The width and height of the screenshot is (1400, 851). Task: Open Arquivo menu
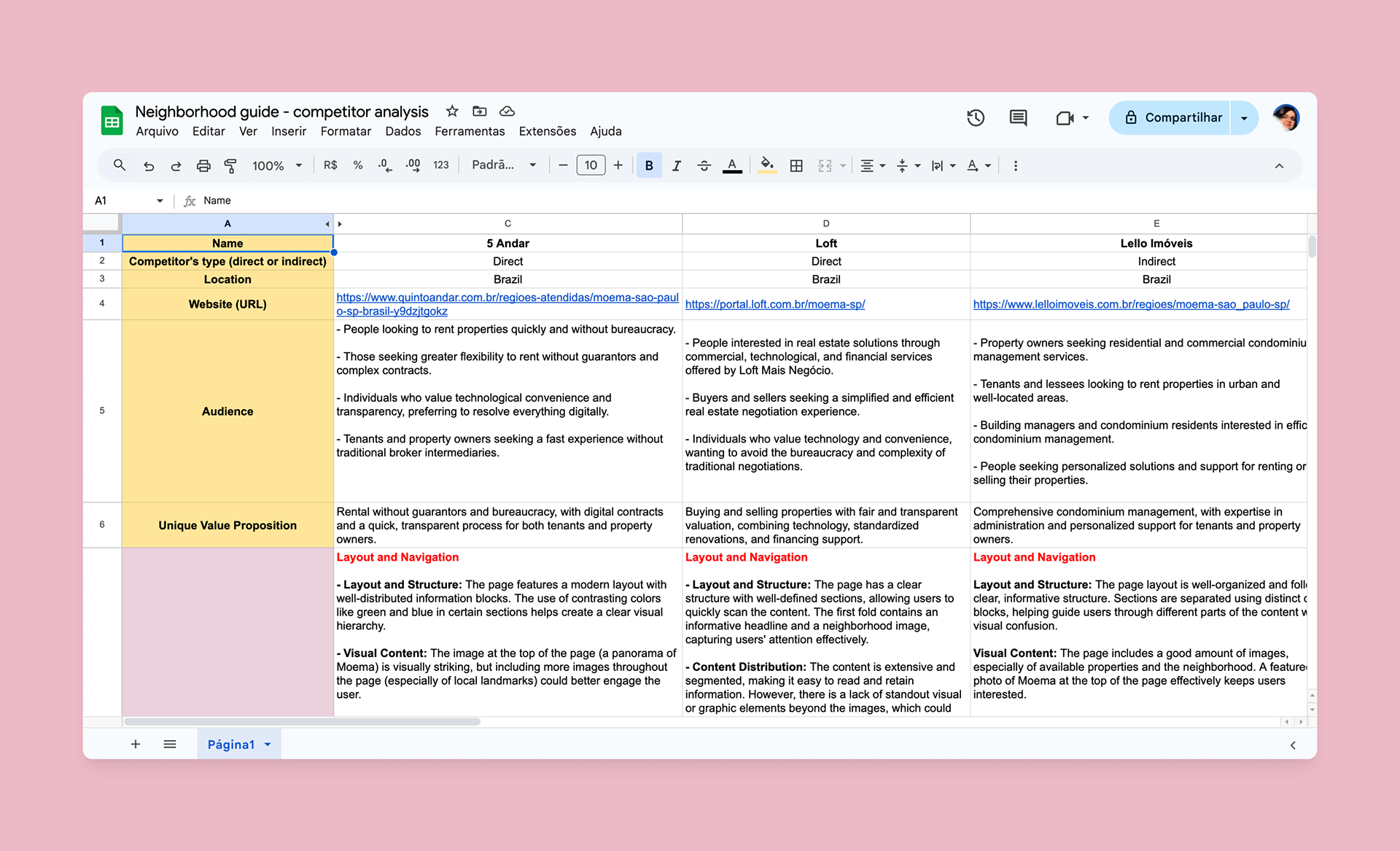click(157, 131)
